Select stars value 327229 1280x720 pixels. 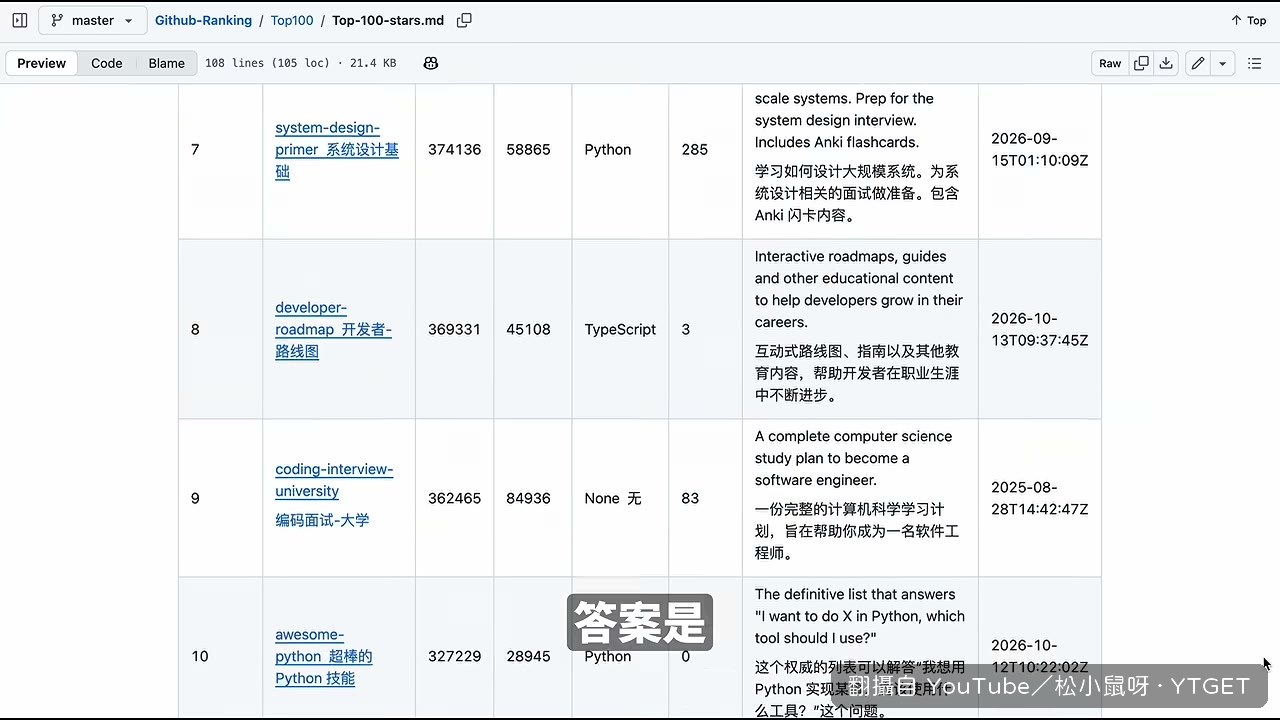[x=454, y=656]
